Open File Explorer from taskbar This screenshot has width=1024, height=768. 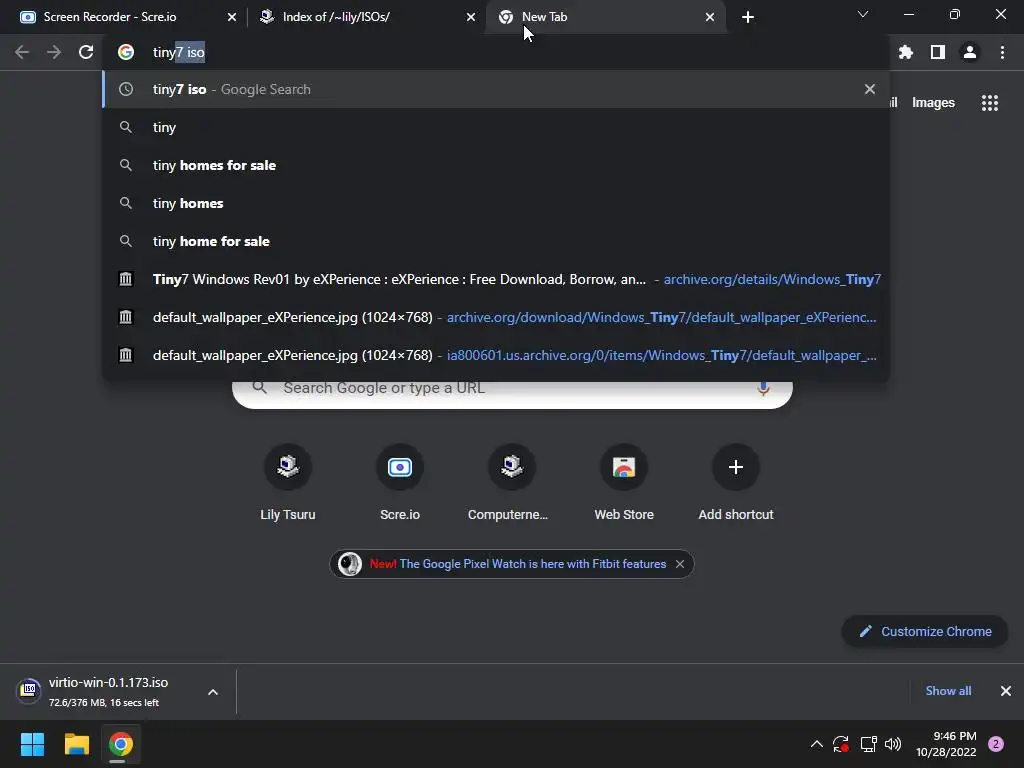pos(76,744)
